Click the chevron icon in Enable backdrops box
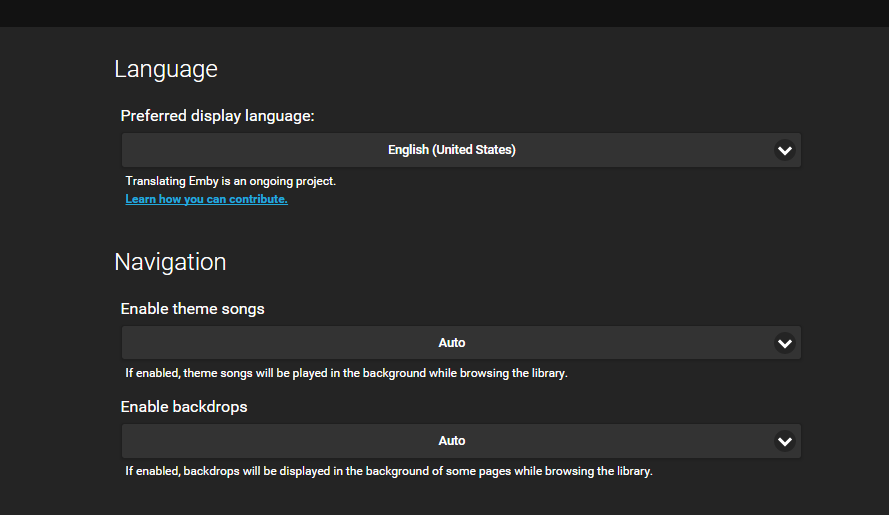The image size is (889, 515). pyautogui.click(x=785, y=441)
